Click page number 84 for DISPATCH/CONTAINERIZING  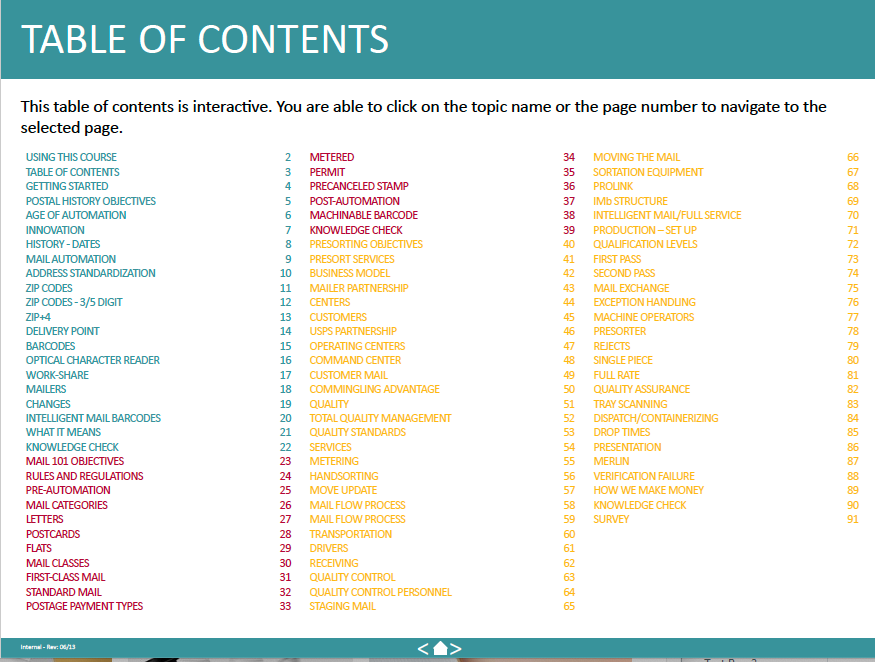853,418
